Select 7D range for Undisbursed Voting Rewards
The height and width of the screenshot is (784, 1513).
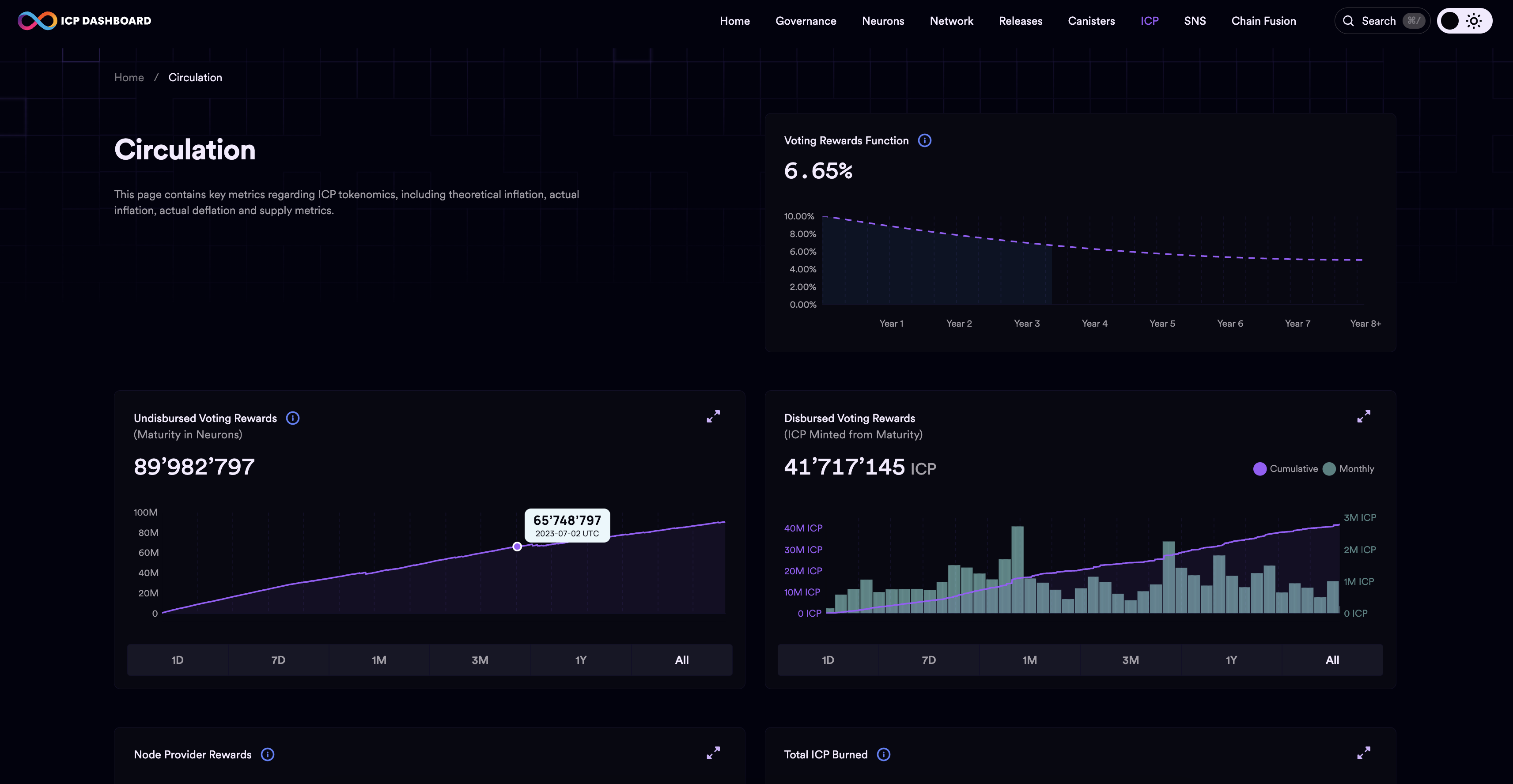[278, 660]
